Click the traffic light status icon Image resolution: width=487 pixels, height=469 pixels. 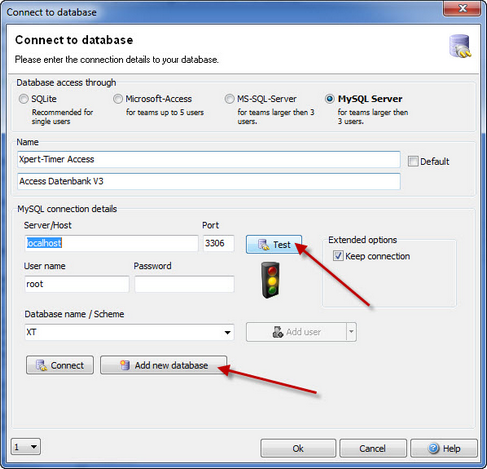click(x=270, y=280)
